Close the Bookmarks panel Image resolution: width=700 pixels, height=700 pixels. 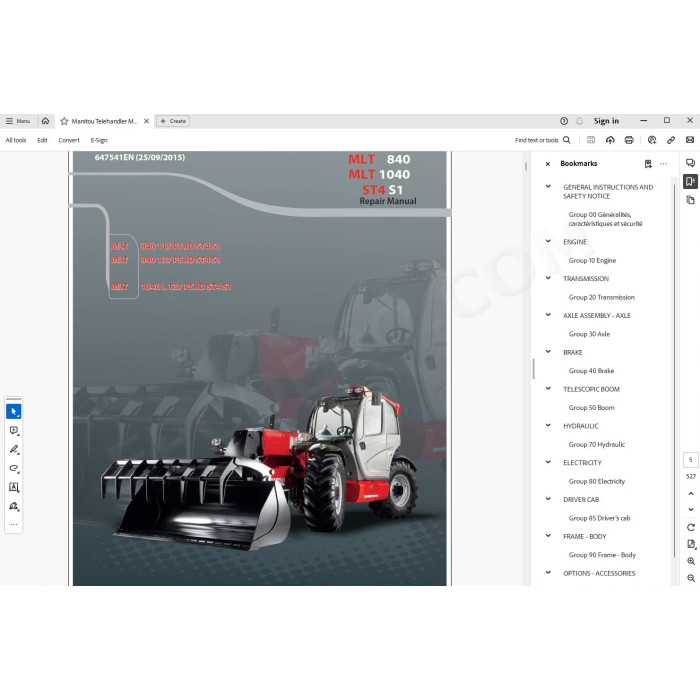click(548, 164)
